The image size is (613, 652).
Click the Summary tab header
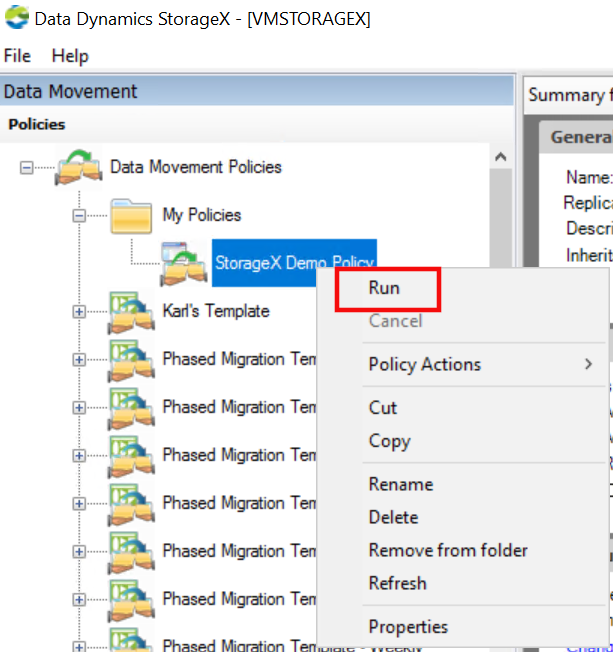pos(568,95)
